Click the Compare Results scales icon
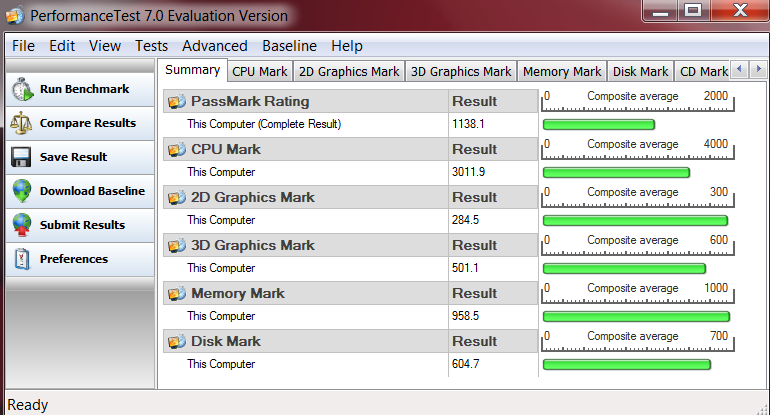The width and height of the screenshot is (770, 415). (22, 123)
